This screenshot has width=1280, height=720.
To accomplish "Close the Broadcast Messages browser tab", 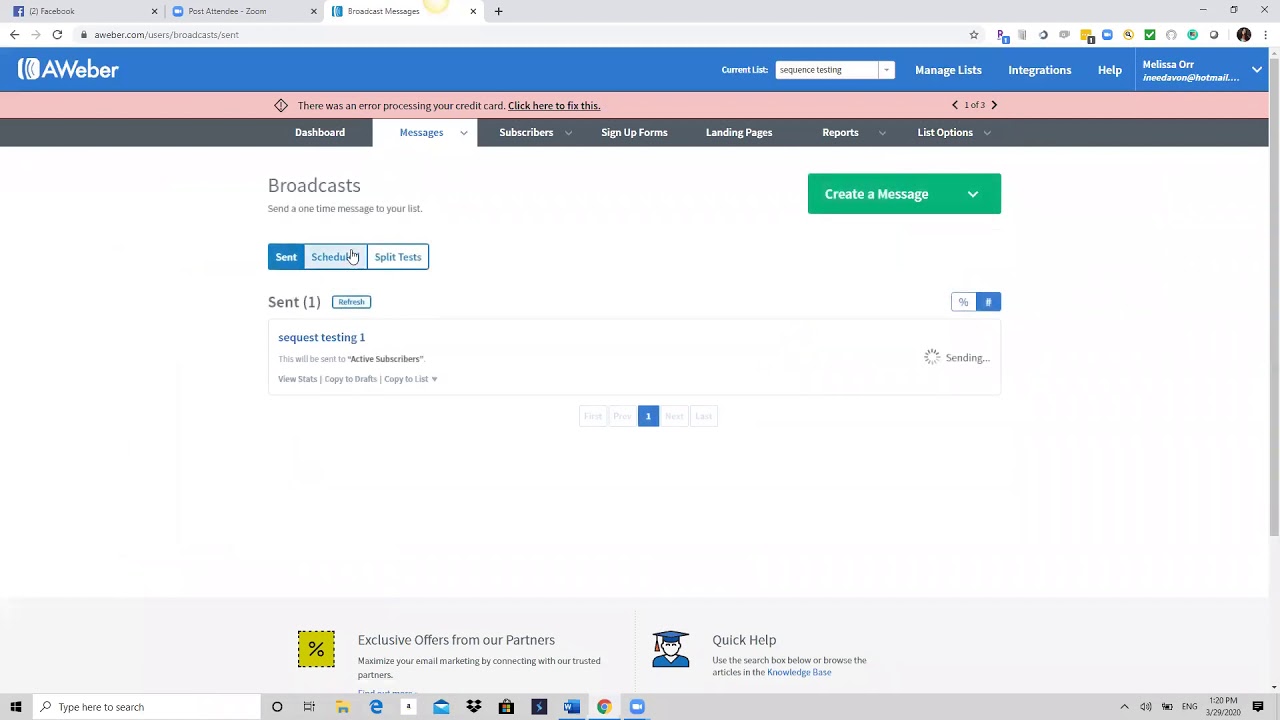I will tap(473, 11).
